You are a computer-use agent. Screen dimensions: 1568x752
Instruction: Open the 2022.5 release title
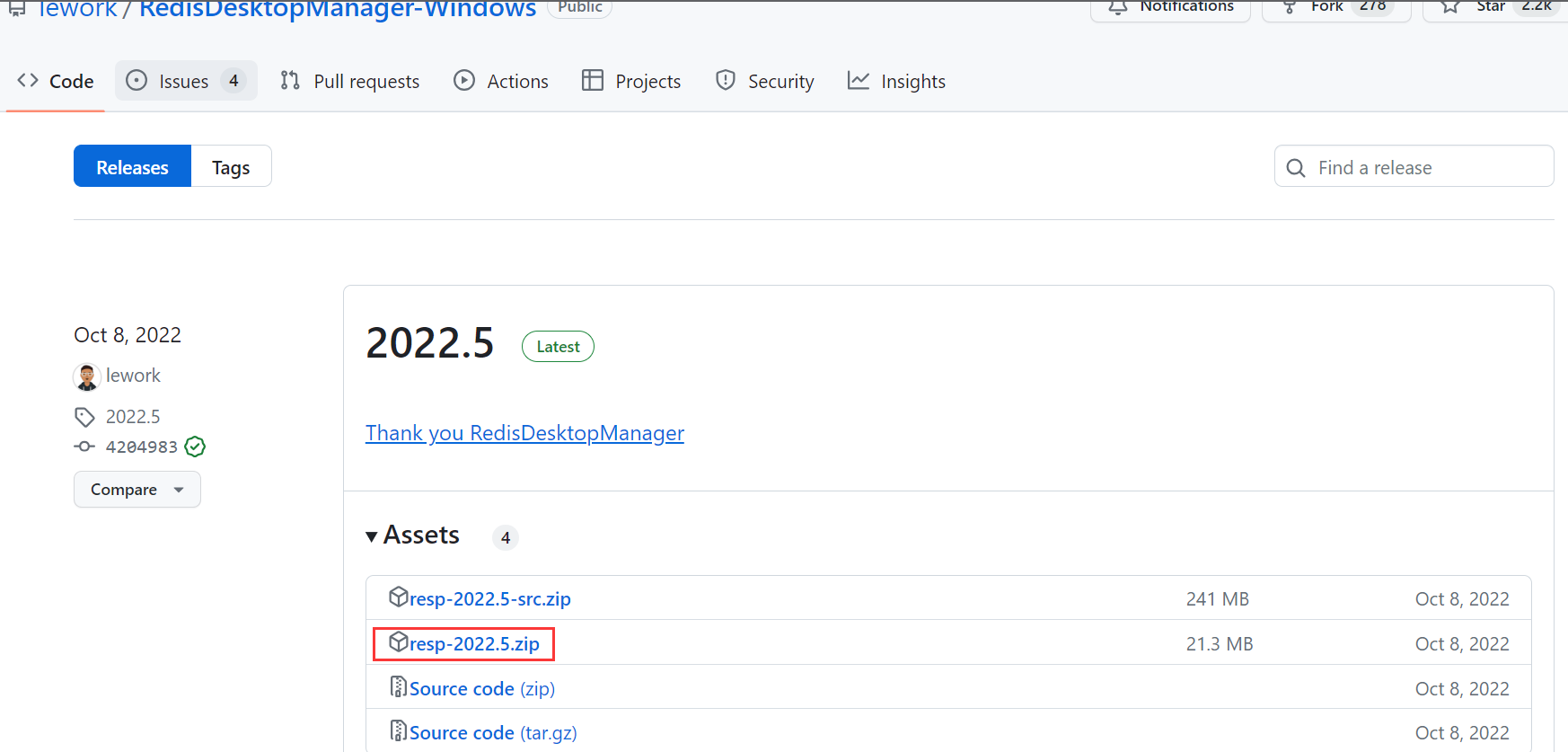[430, 343]
